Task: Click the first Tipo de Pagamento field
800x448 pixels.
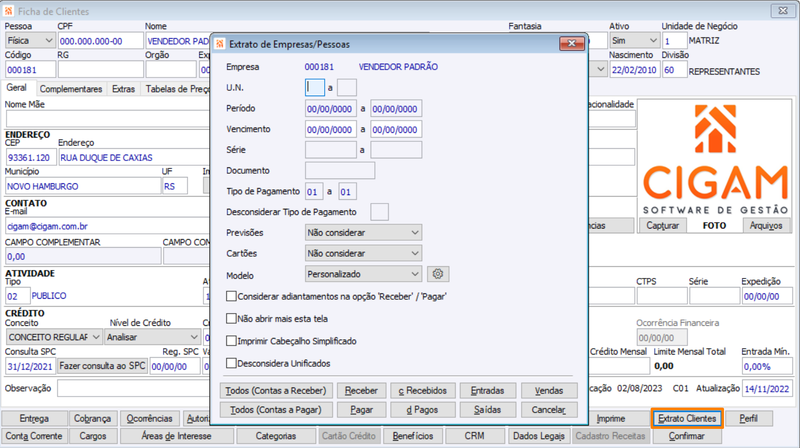Action: click(x=314, y=192)
